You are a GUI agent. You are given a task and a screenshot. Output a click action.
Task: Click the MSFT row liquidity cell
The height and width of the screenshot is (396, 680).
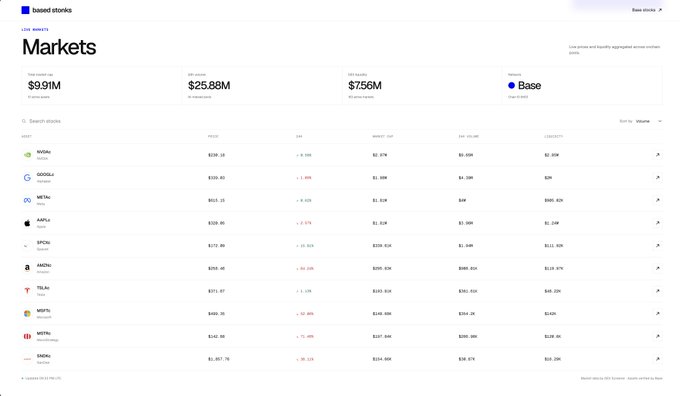point(550,314)
